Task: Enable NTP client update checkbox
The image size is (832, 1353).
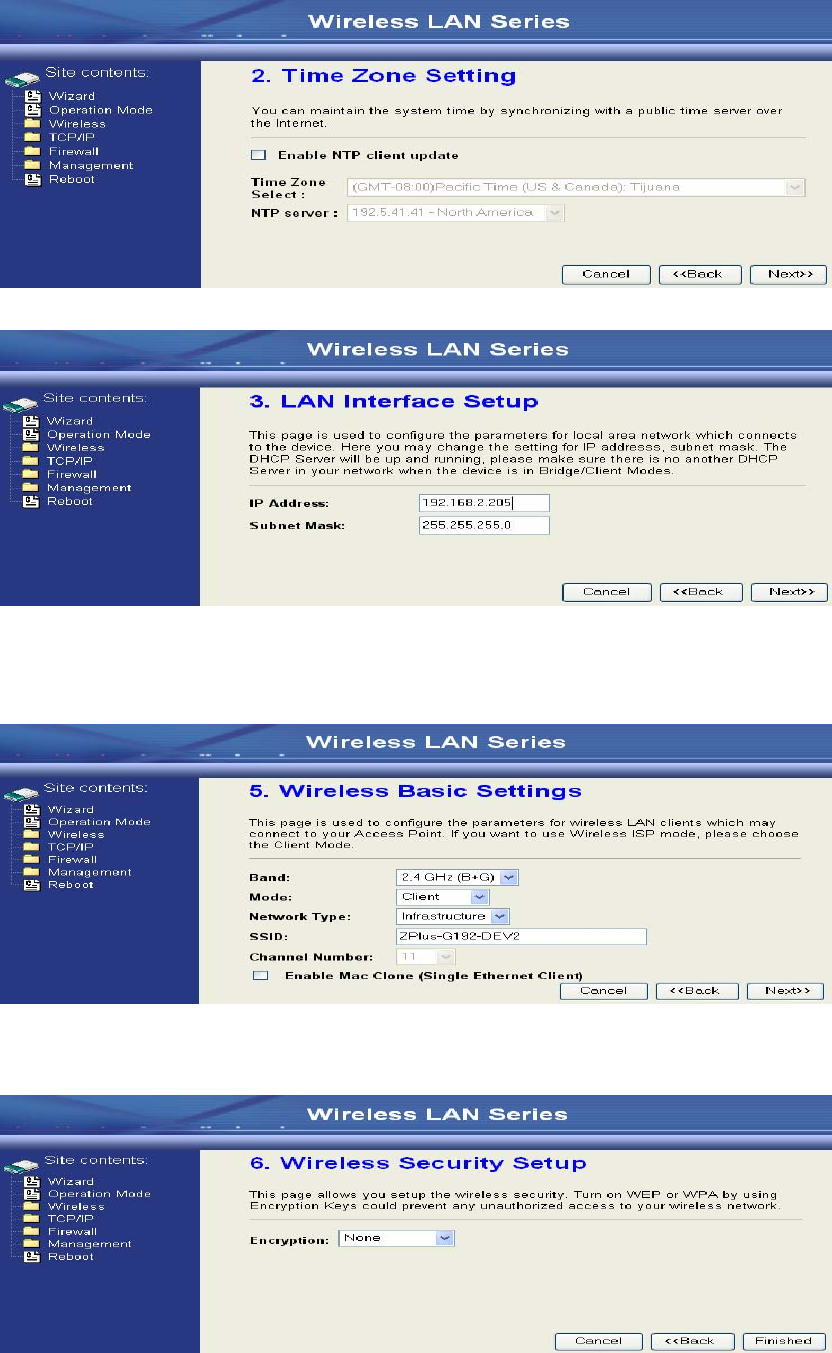Action: coord(259,155)
